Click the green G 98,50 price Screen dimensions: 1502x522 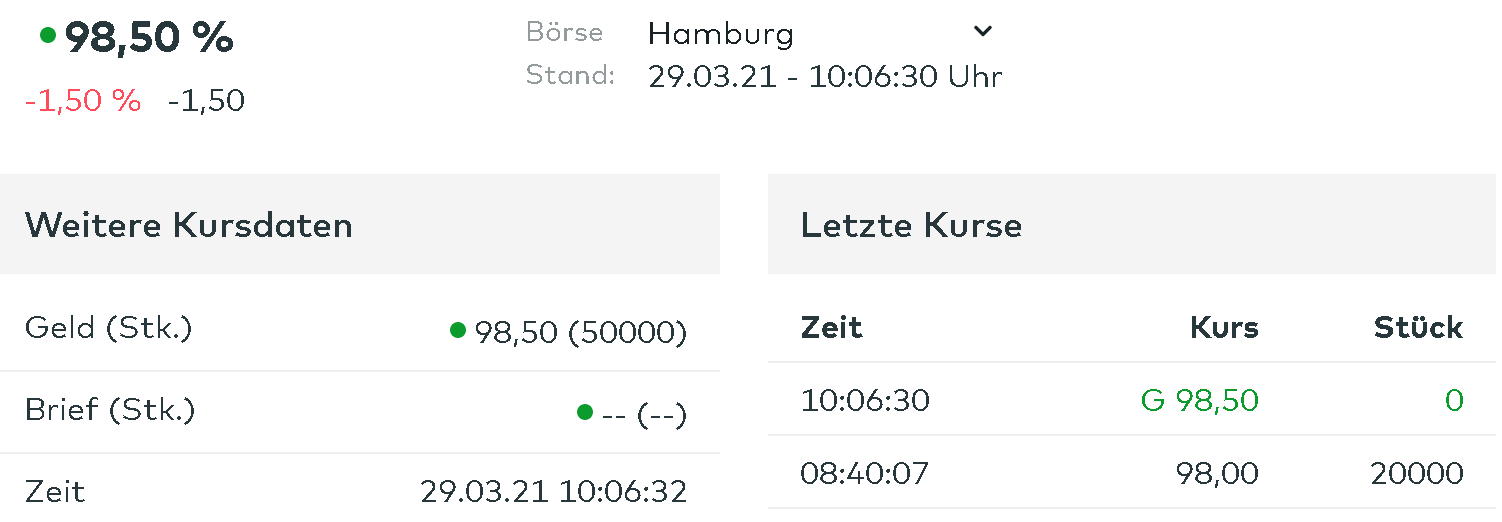point(1199,401)
